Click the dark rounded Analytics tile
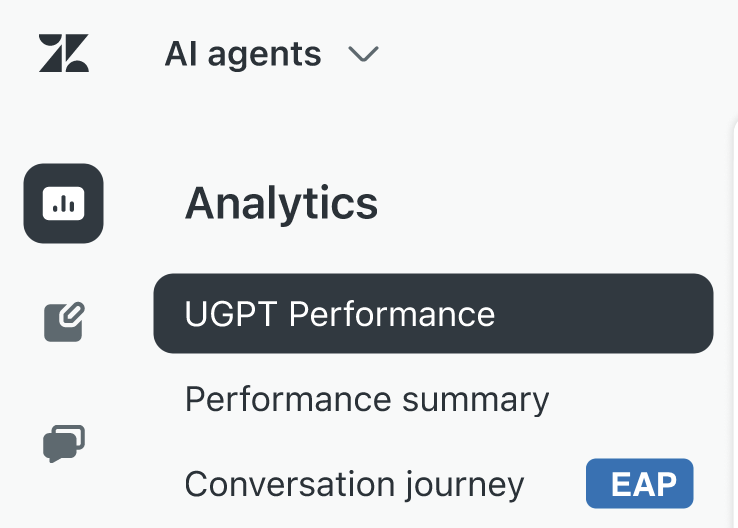Viewport: 738px width, 528px height. click(x=64, y=203)
